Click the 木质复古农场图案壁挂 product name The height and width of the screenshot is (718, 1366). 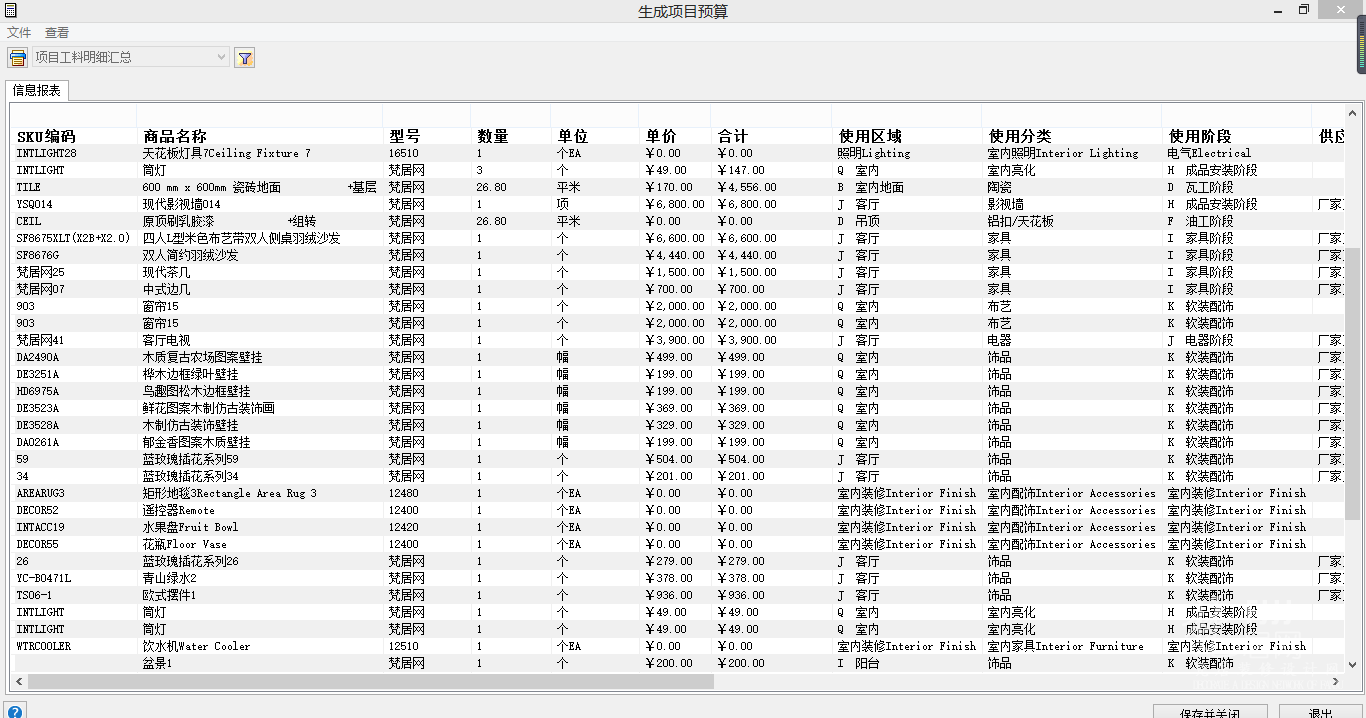(x=203, y=357)
